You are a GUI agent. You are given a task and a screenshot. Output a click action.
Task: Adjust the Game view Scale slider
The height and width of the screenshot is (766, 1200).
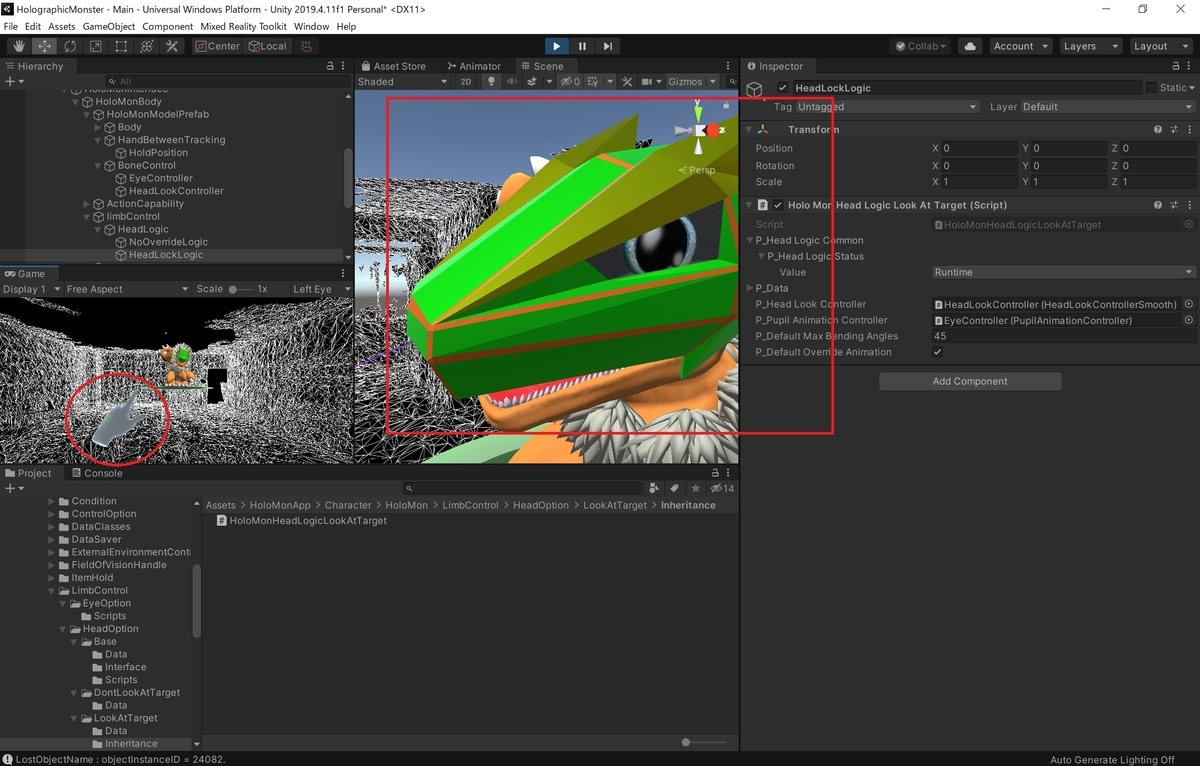coord(240,289)
